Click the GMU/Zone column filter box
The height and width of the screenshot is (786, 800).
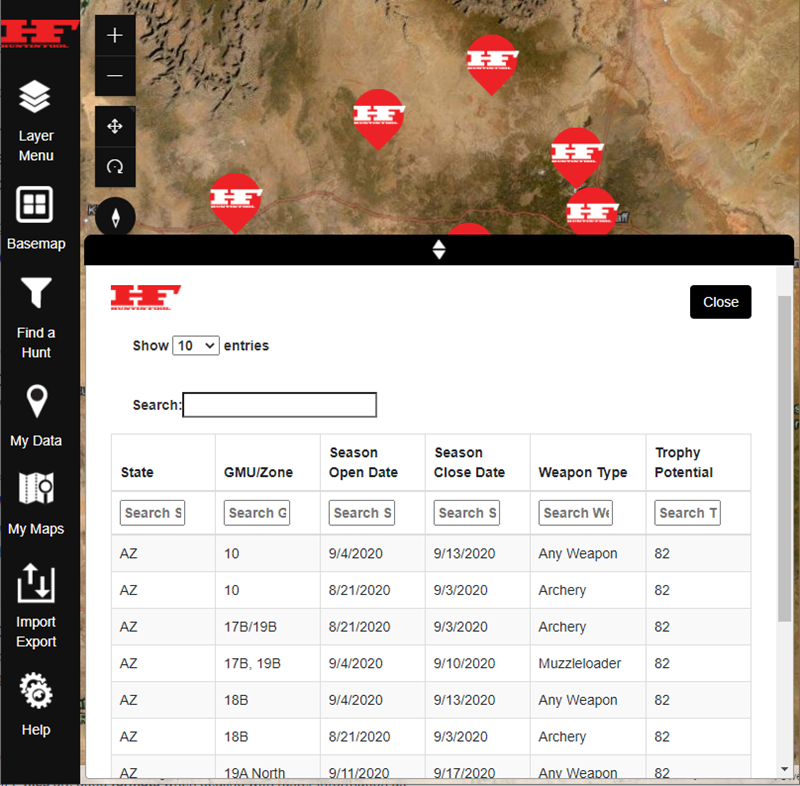[257, 513]
